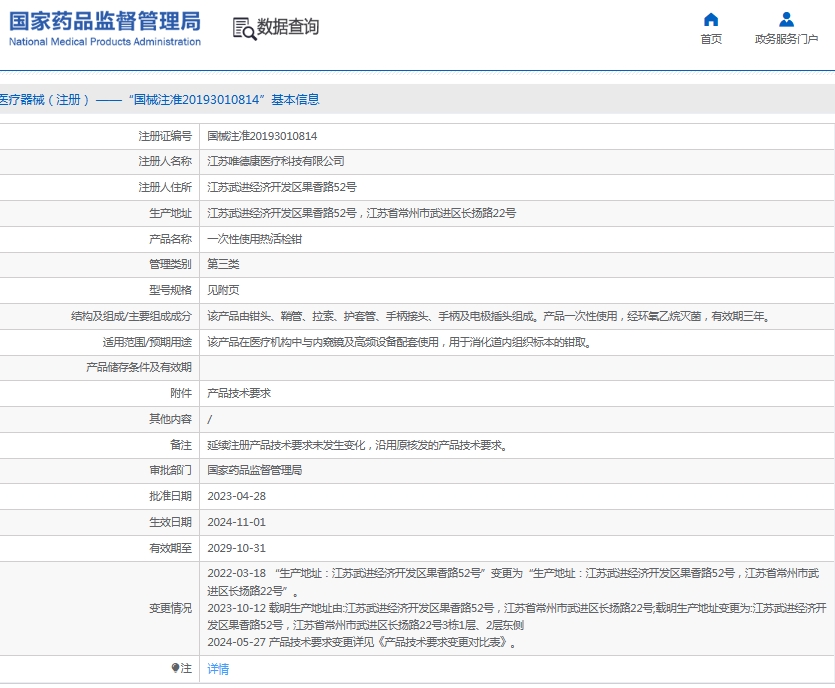Select registration number 国械注准20193010814 value

[262, 136]
